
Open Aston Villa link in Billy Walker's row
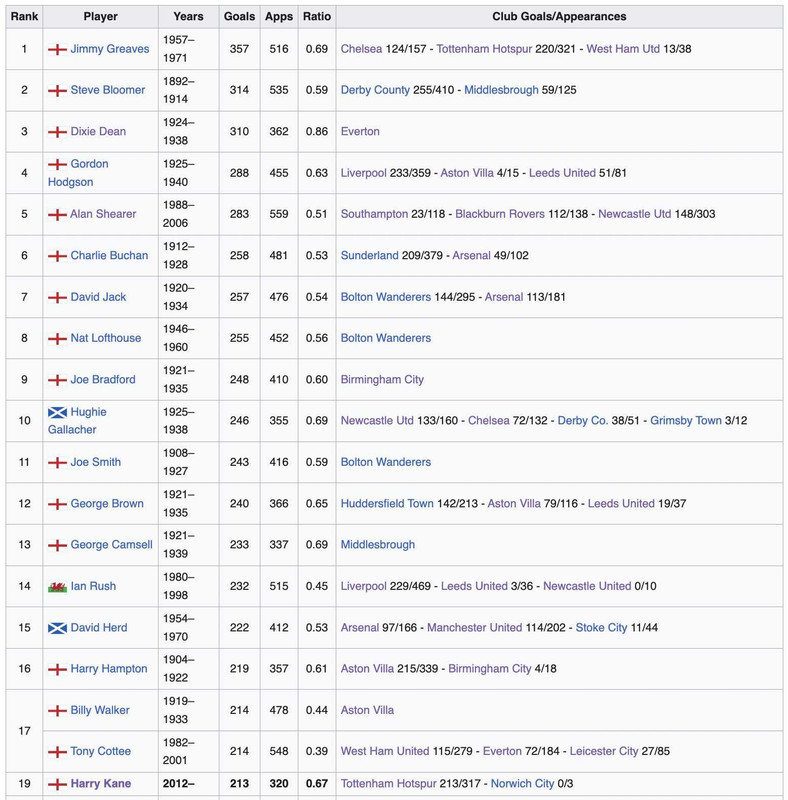[367, 710]
